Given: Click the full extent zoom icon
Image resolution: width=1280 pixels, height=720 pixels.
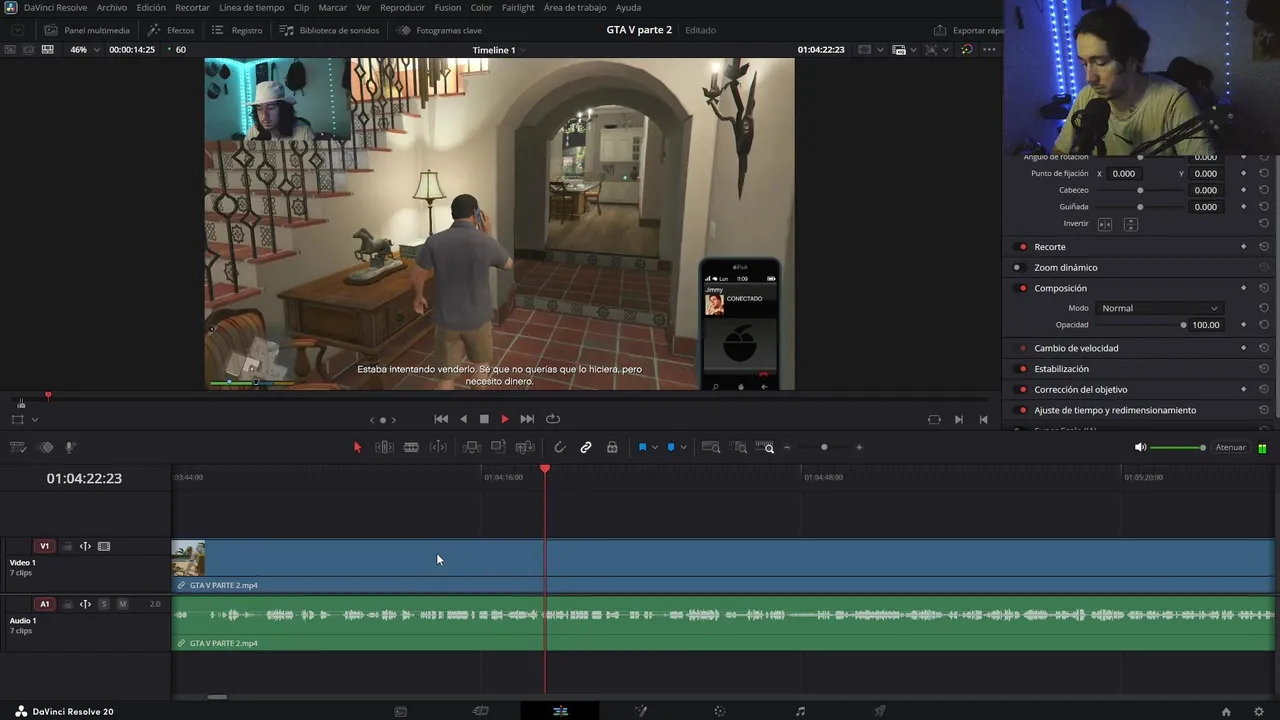Looking at the screenshot, I should click(x=711, y=447).
